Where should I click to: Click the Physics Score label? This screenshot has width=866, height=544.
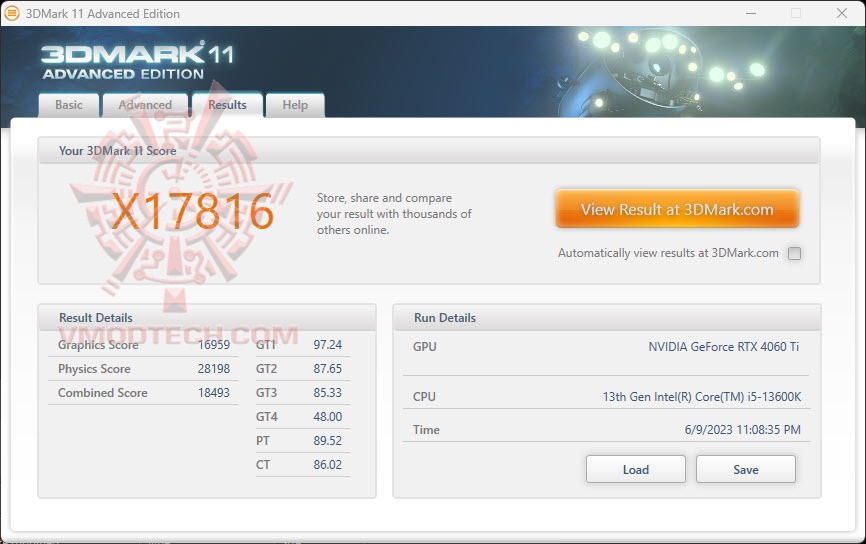(x=94, y=368)
